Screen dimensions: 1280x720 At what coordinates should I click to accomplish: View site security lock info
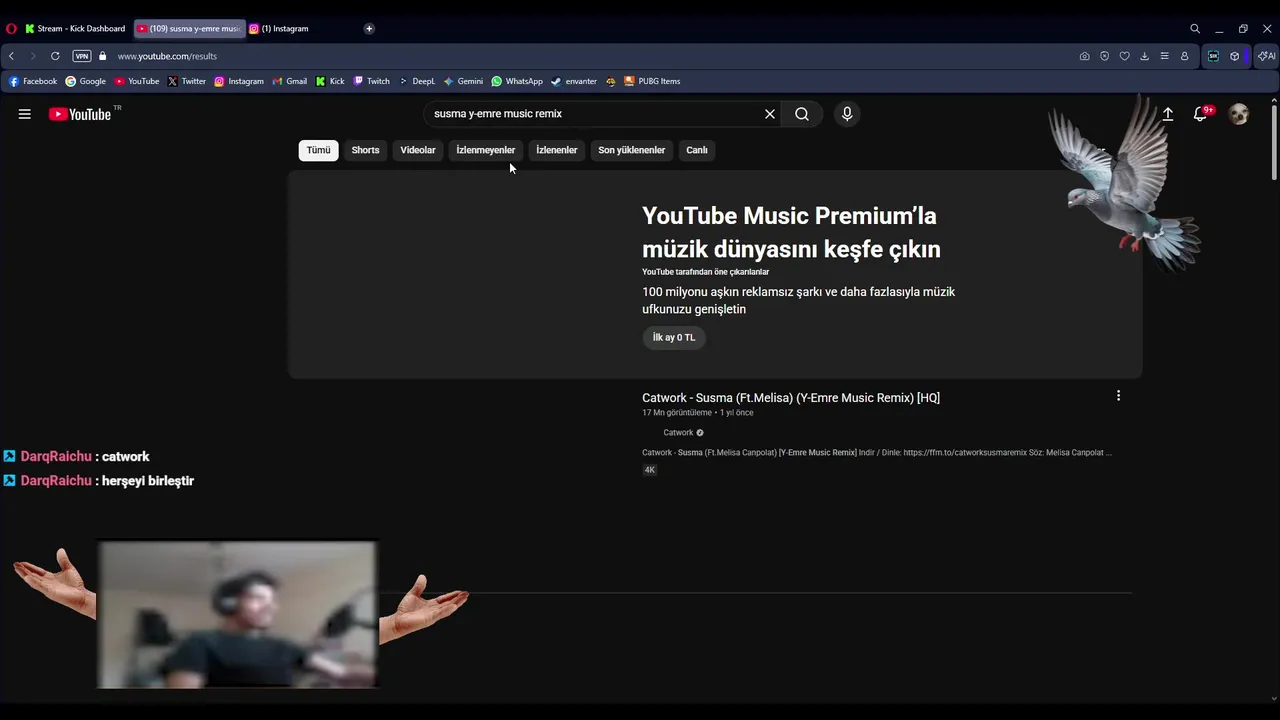click(x=102, y=56)
